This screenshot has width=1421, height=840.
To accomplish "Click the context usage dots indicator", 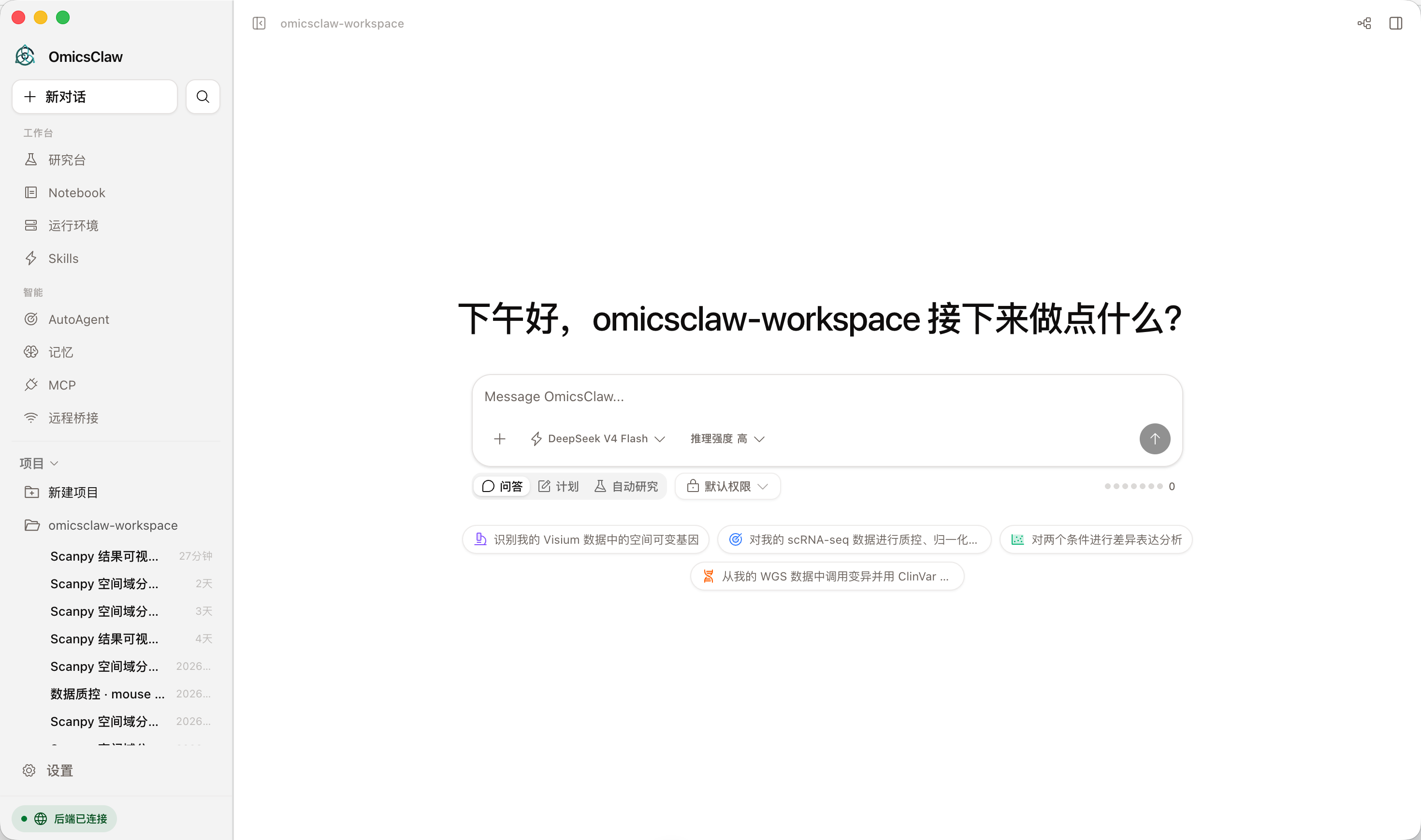I will click(1139, 487).
